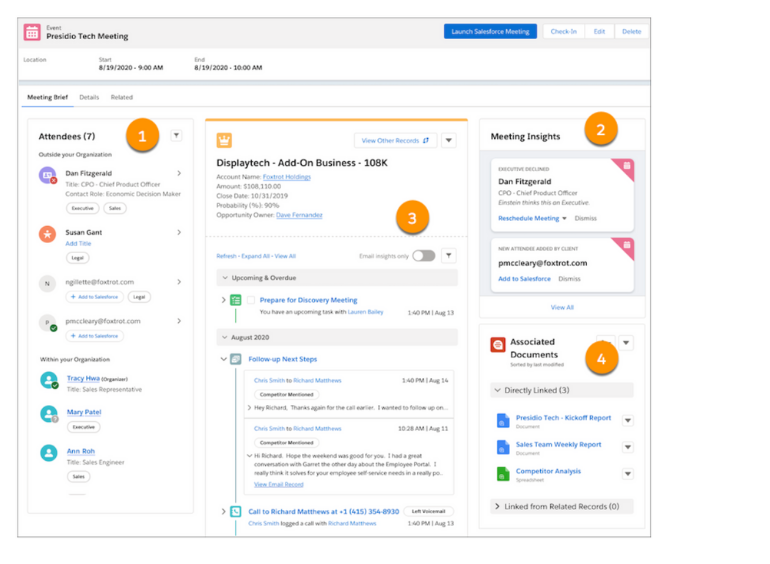Click the Associated Documents red icon
The image size is (770, 564).
tap(498, 345)
